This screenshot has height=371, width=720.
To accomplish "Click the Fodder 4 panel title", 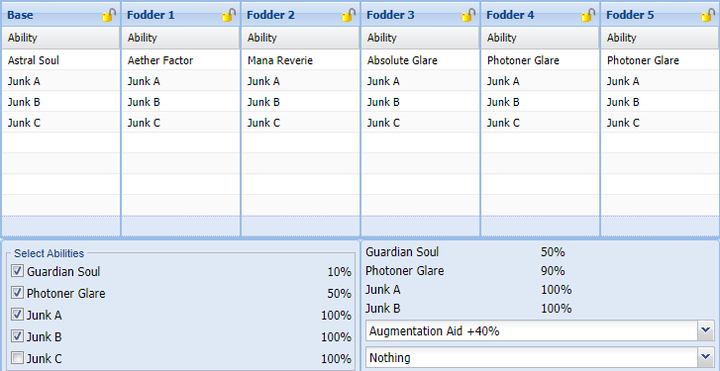I will [510, 15].
